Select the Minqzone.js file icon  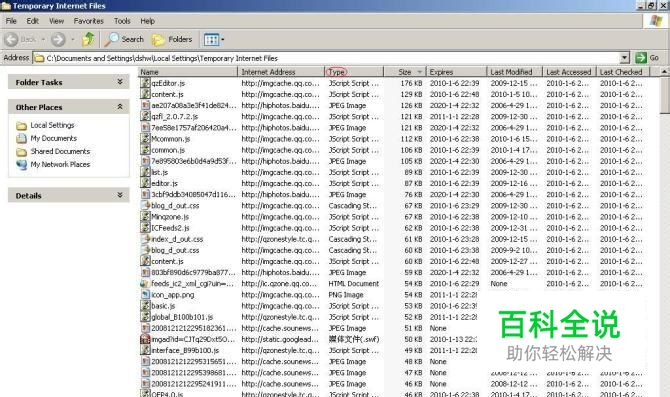[x=145, y=216]
